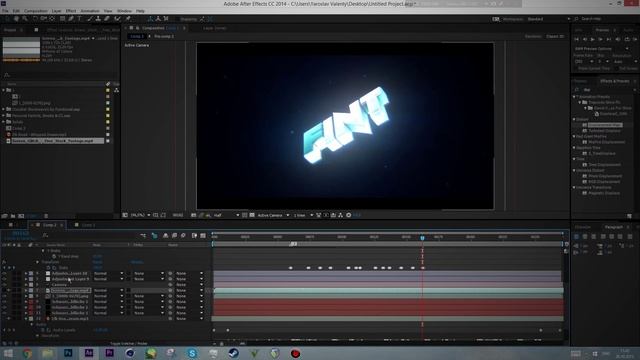Open the parent dropdown for the Camera layer
The image size is (640, 360).
189,285
